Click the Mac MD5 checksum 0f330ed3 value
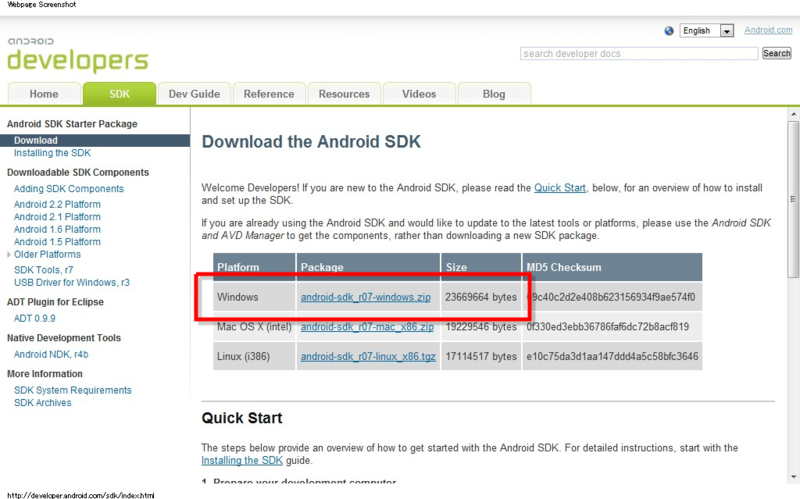Image resolution: width=800 pixels, height=499 pixels. tap(608, 327)
